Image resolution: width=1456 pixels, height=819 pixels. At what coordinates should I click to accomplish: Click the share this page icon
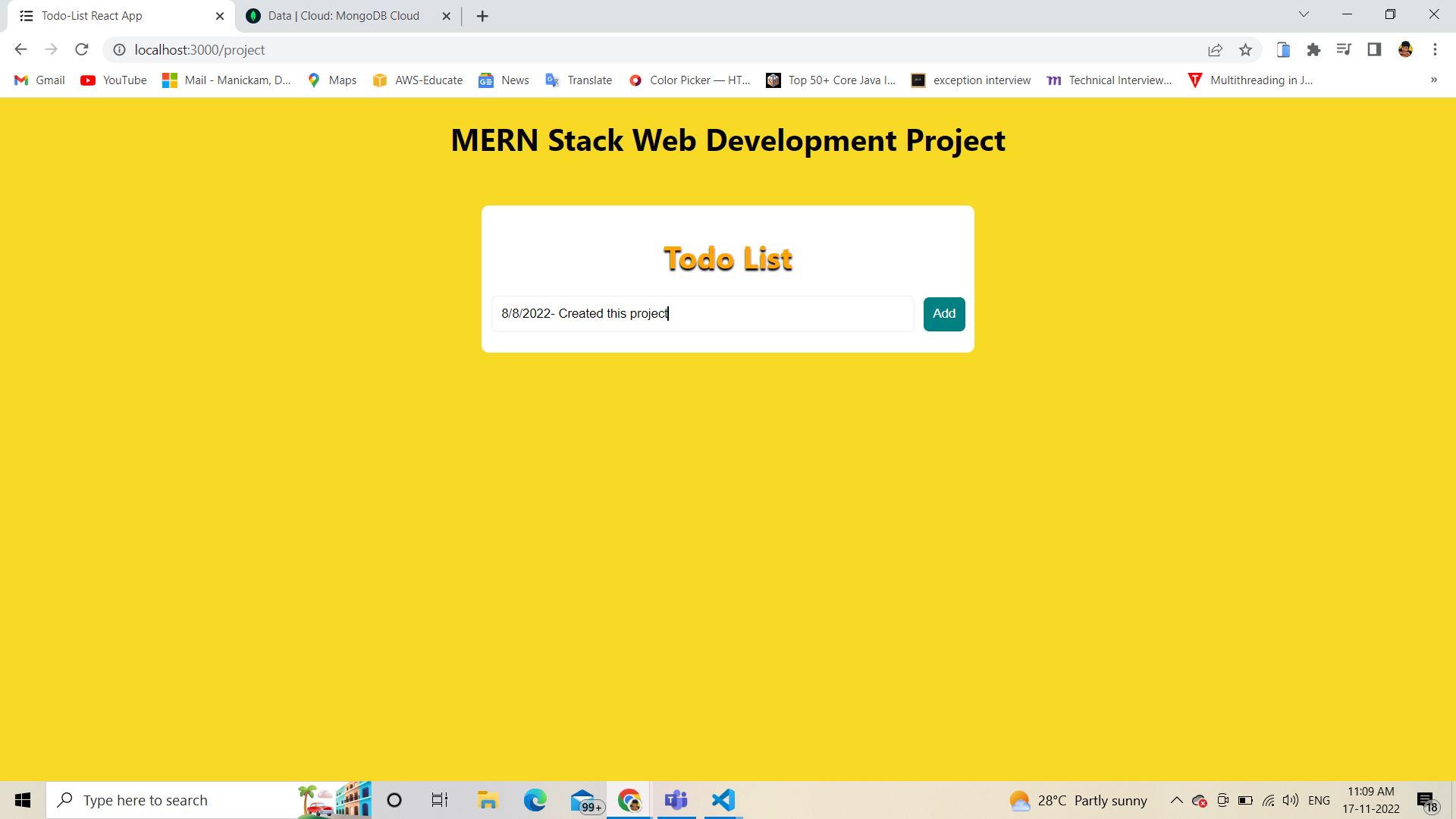coord(1216,49)
